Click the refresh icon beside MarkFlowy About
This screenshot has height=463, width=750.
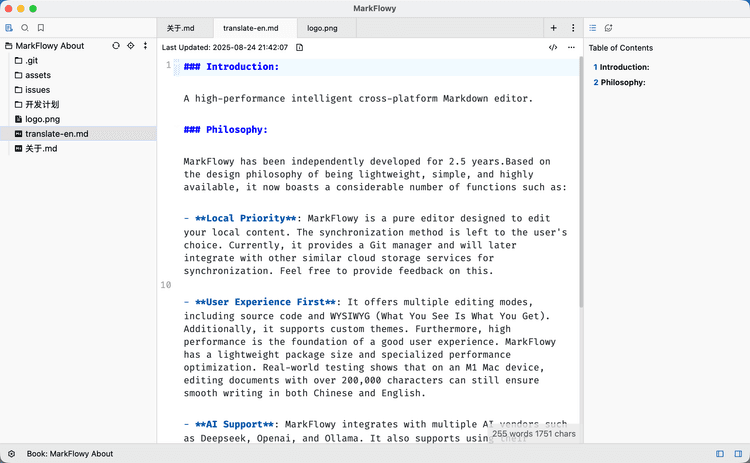click(116, 46)
